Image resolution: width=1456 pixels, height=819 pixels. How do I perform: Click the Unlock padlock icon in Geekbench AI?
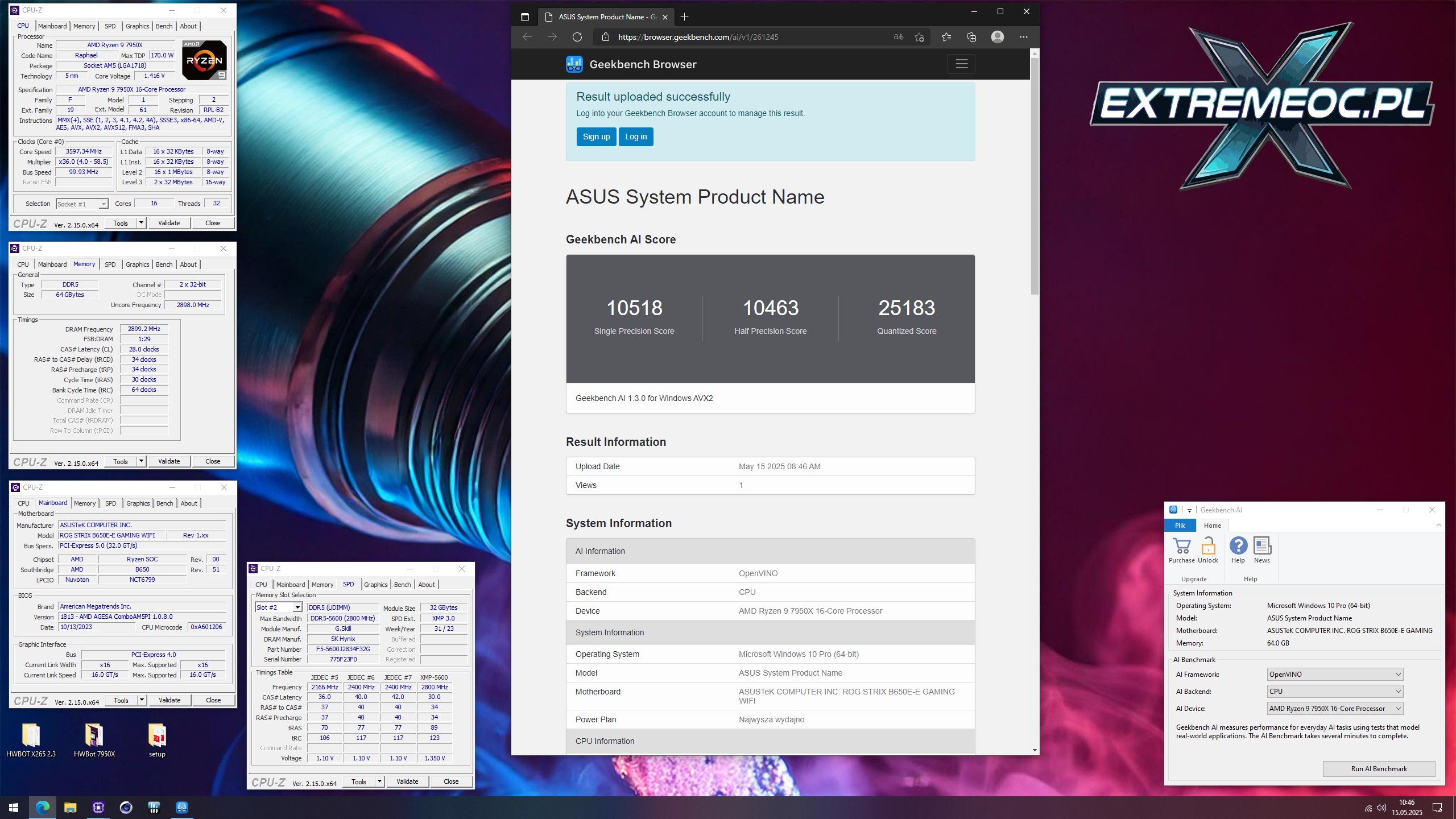click(x=1208, y=546)
